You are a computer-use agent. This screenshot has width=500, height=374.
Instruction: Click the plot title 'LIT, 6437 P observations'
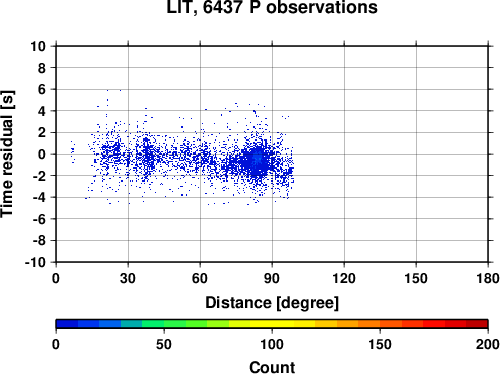272,7
